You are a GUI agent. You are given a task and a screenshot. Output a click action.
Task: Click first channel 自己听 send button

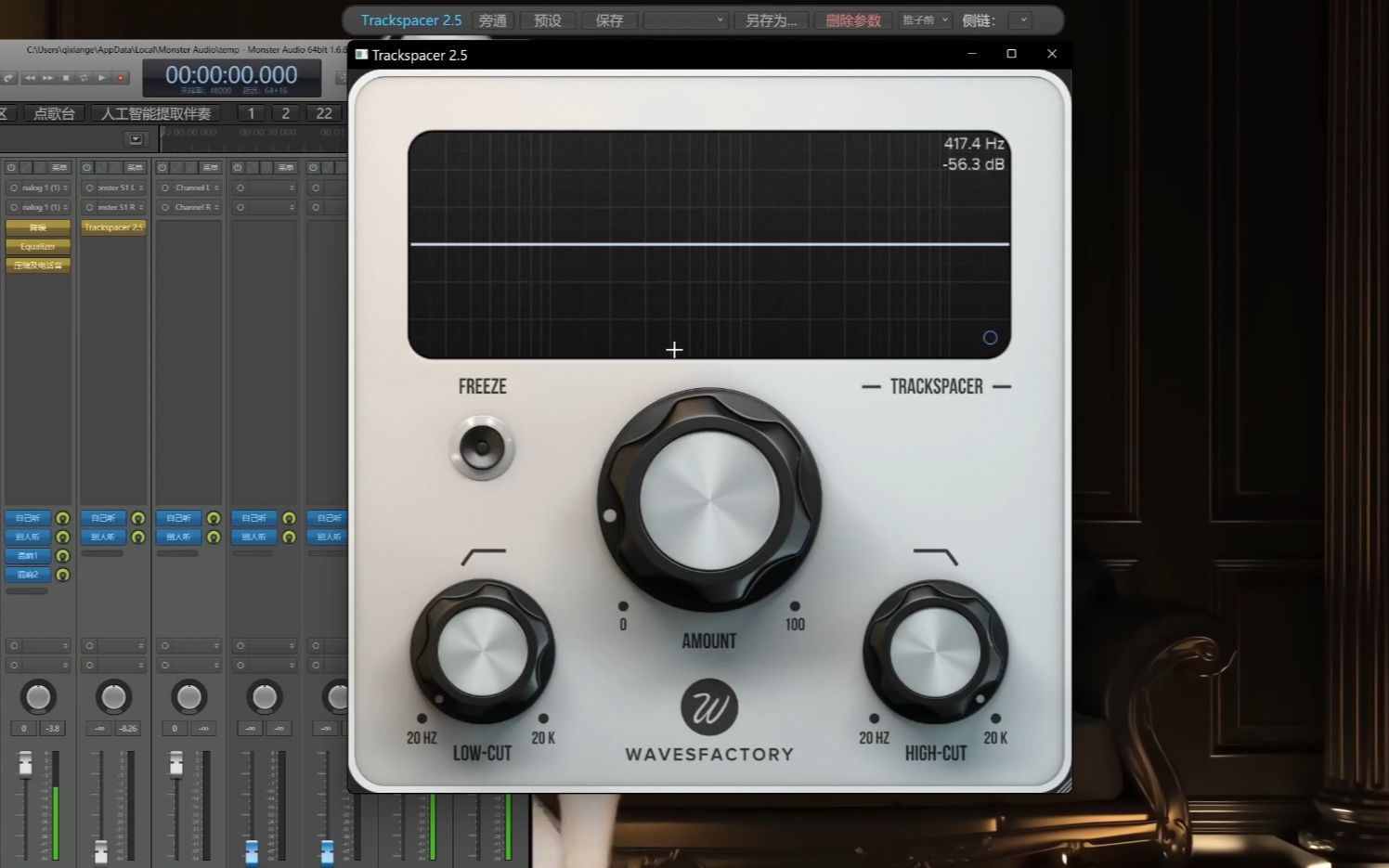coord(28,518)
